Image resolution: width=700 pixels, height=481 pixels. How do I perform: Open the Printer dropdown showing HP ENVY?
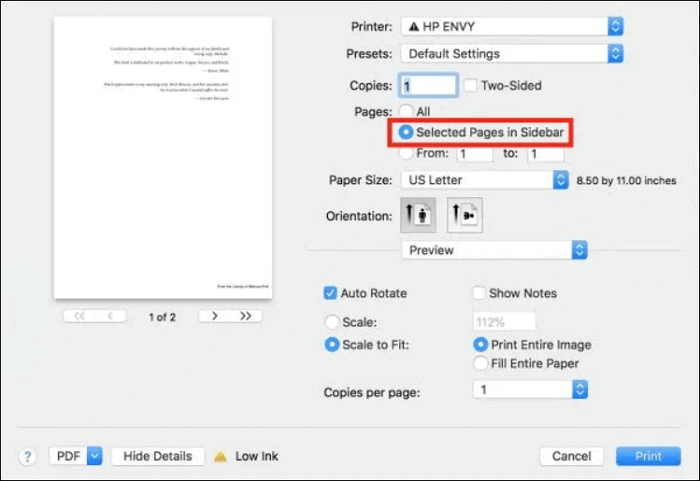pyautogui.click(x=511, y=25)
